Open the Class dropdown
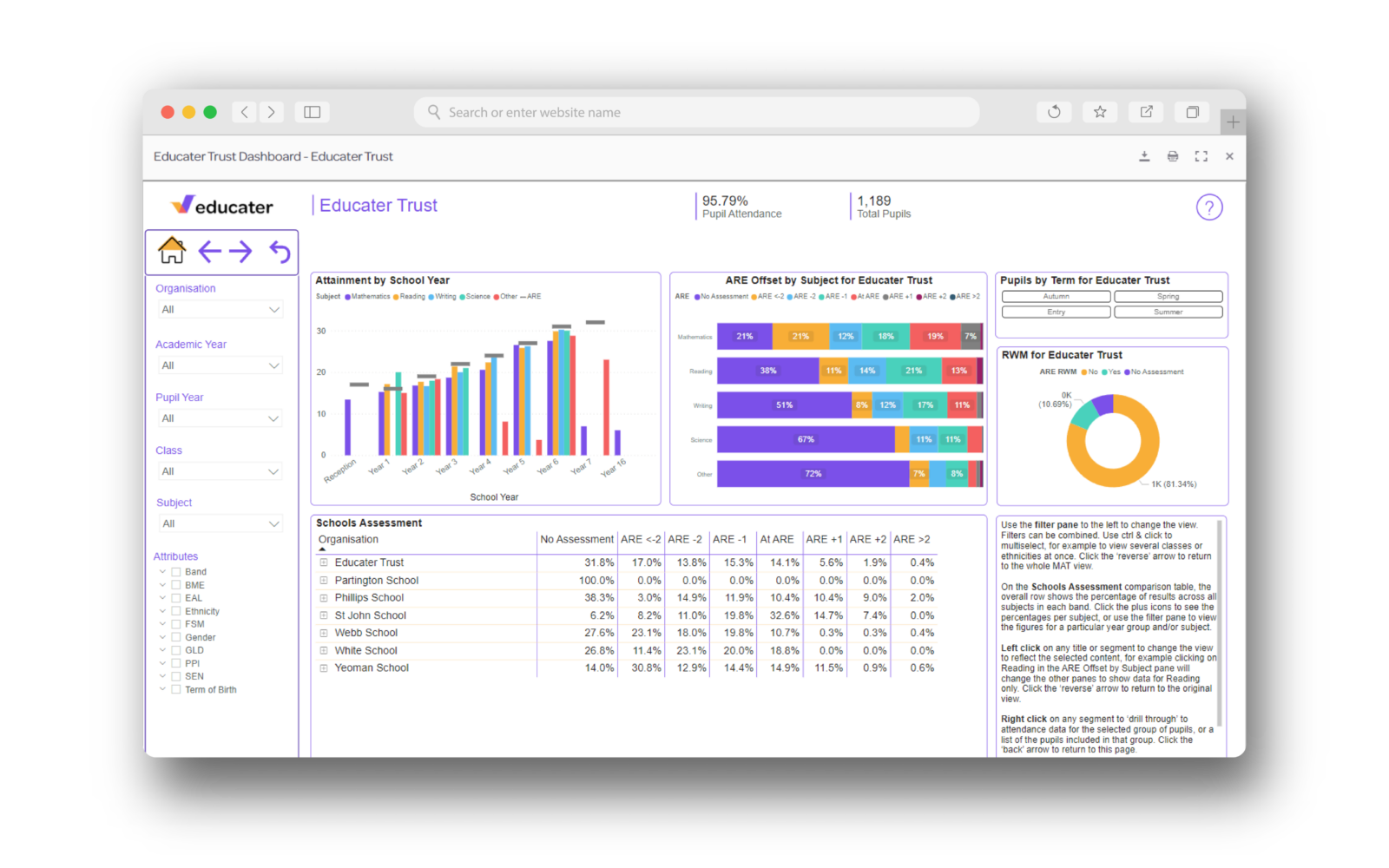The height and width of the screenshot is (868, 1389). tap(220, 471)
